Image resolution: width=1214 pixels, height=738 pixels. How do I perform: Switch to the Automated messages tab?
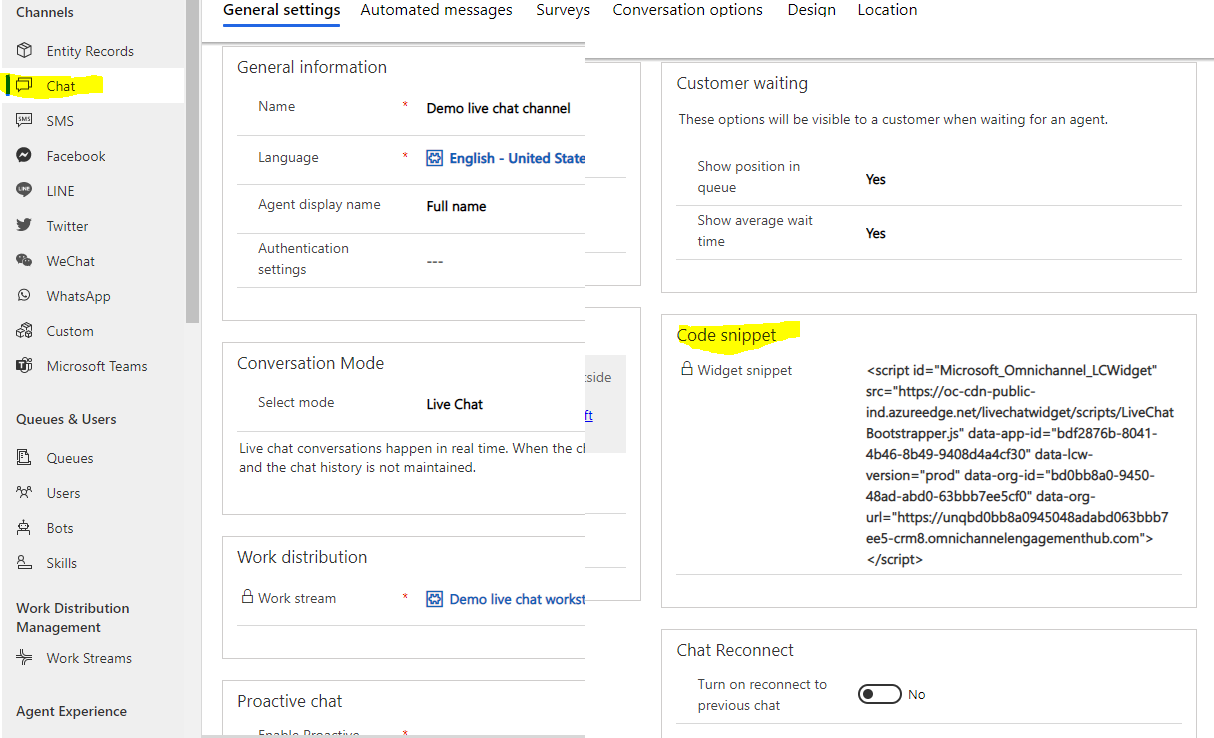pos(436,10)
